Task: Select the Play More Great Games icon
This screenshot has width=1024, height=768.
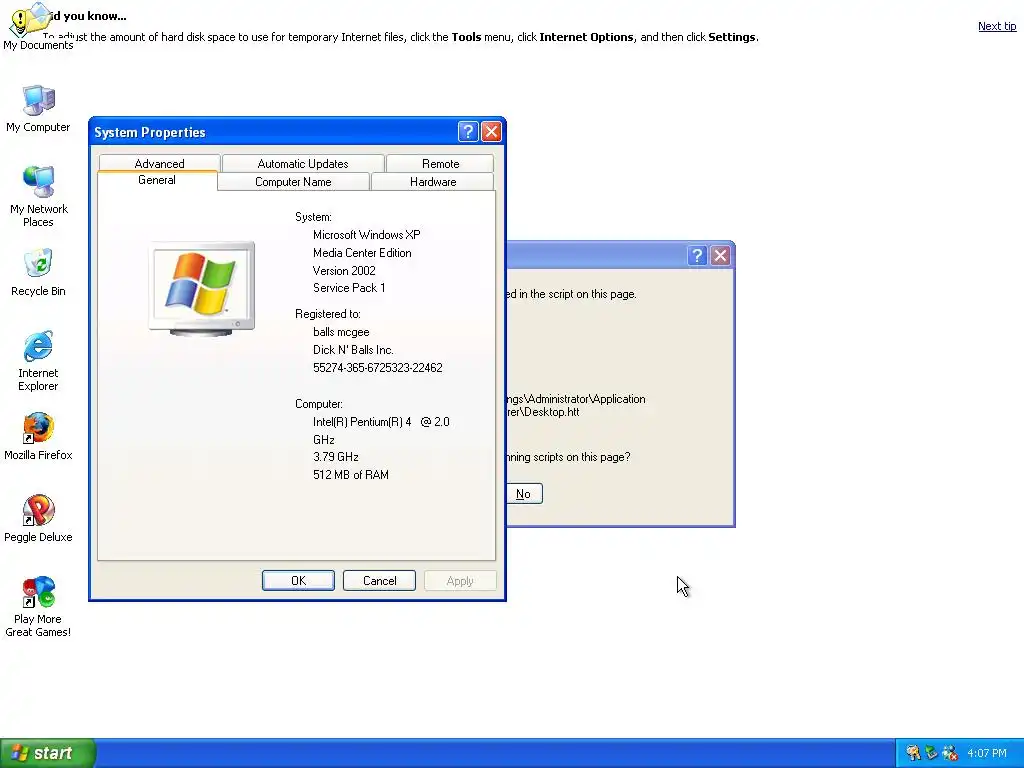Action: click(x=39, y=592)
